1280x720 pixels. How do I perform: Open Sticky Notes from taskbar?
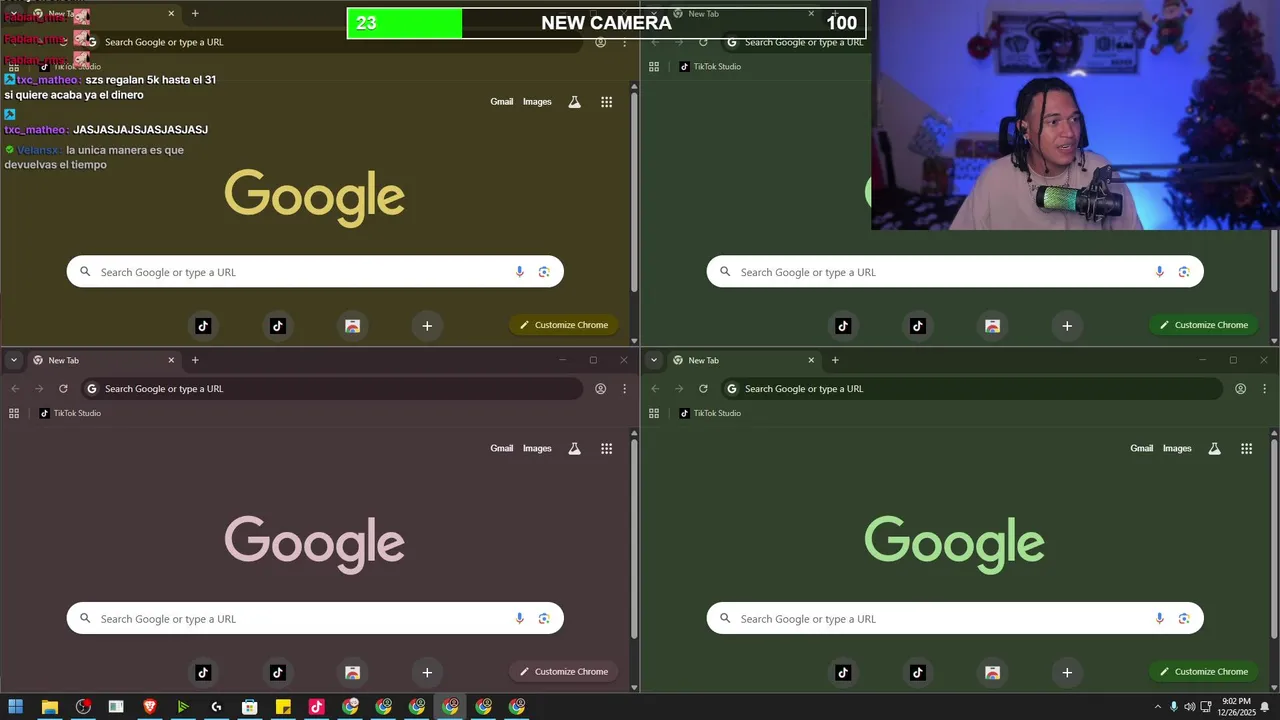click(x=283, y=707)
